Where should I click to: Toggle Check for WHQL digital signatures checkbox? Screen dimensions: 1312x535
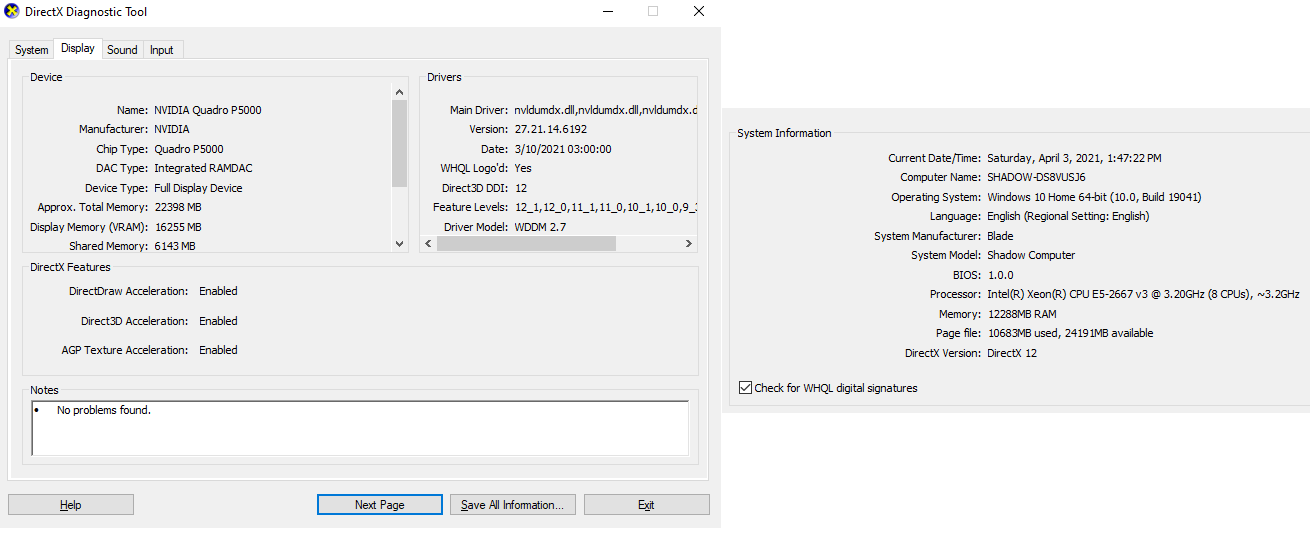[745, 388]
